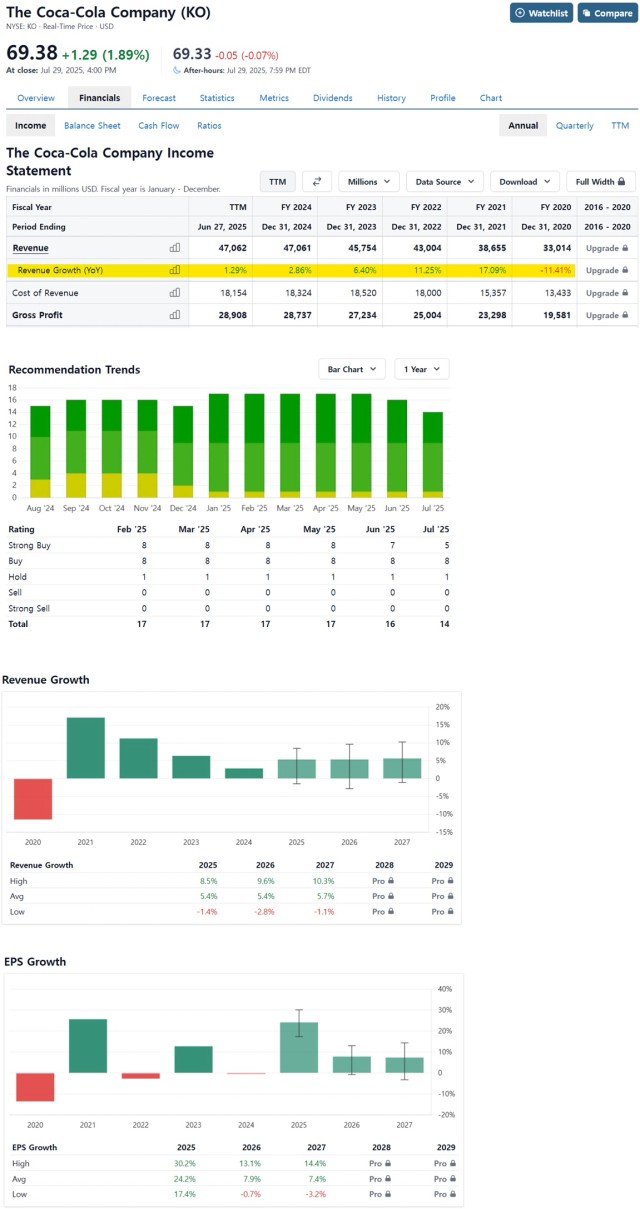Click the Strong Buy rating row label
Image resolution: width=640 pixels, height=1209 pixels.
[x=29, y=545]
